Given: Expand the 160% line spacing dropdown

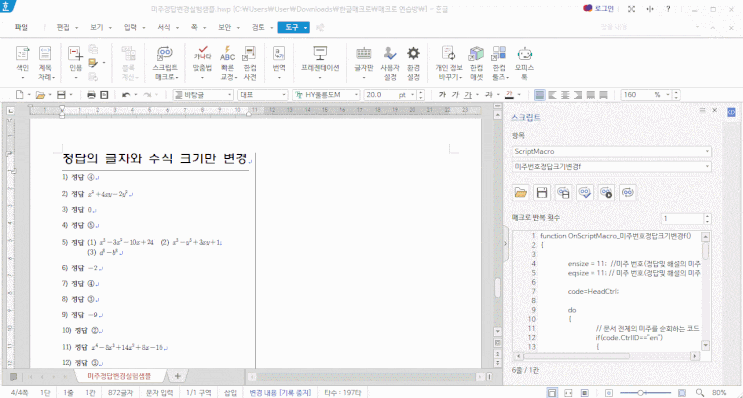Looking at the screenshot, I should (x=669, y=95).
